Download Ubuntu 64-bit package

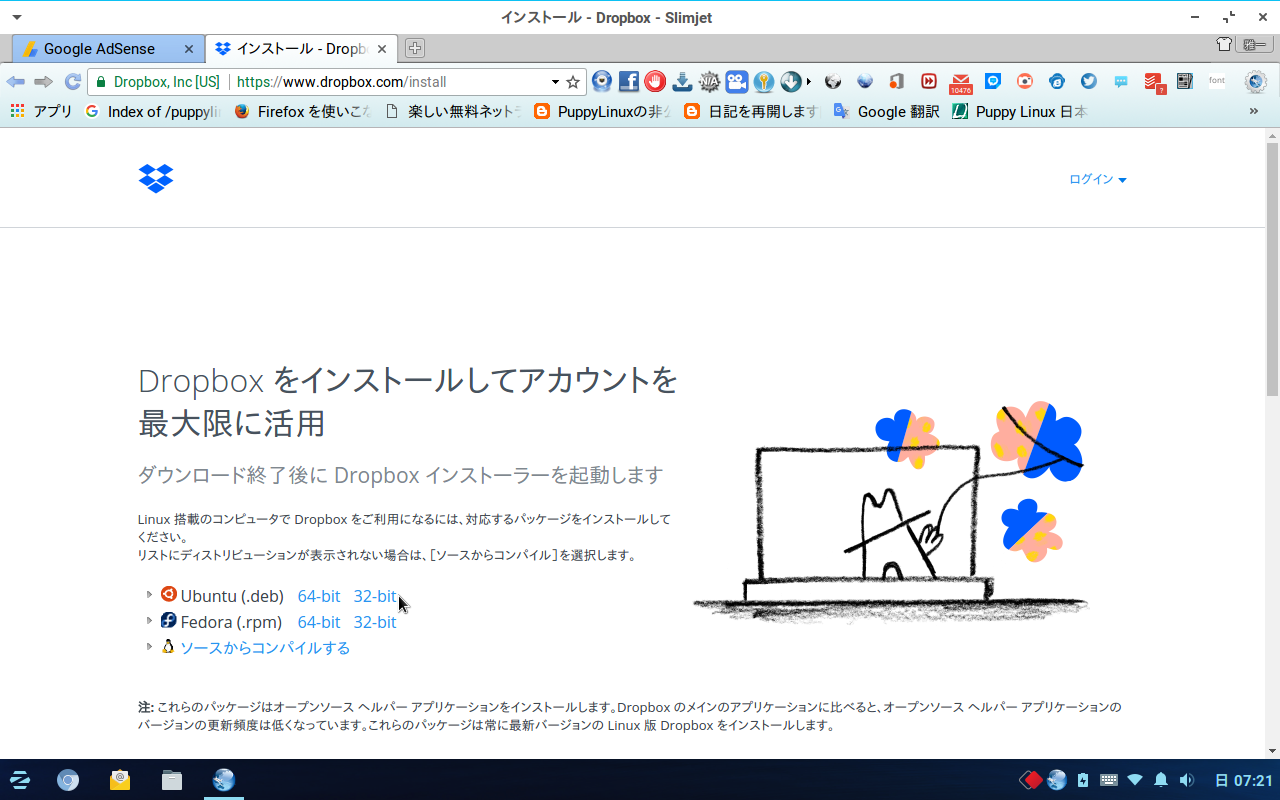(x=319, y=596)
